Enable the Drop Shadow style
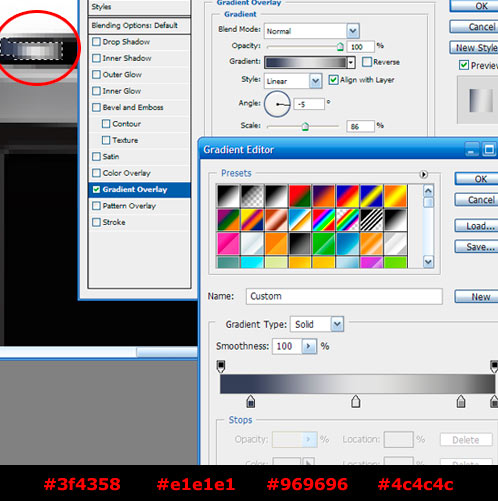 coord(96,42)
